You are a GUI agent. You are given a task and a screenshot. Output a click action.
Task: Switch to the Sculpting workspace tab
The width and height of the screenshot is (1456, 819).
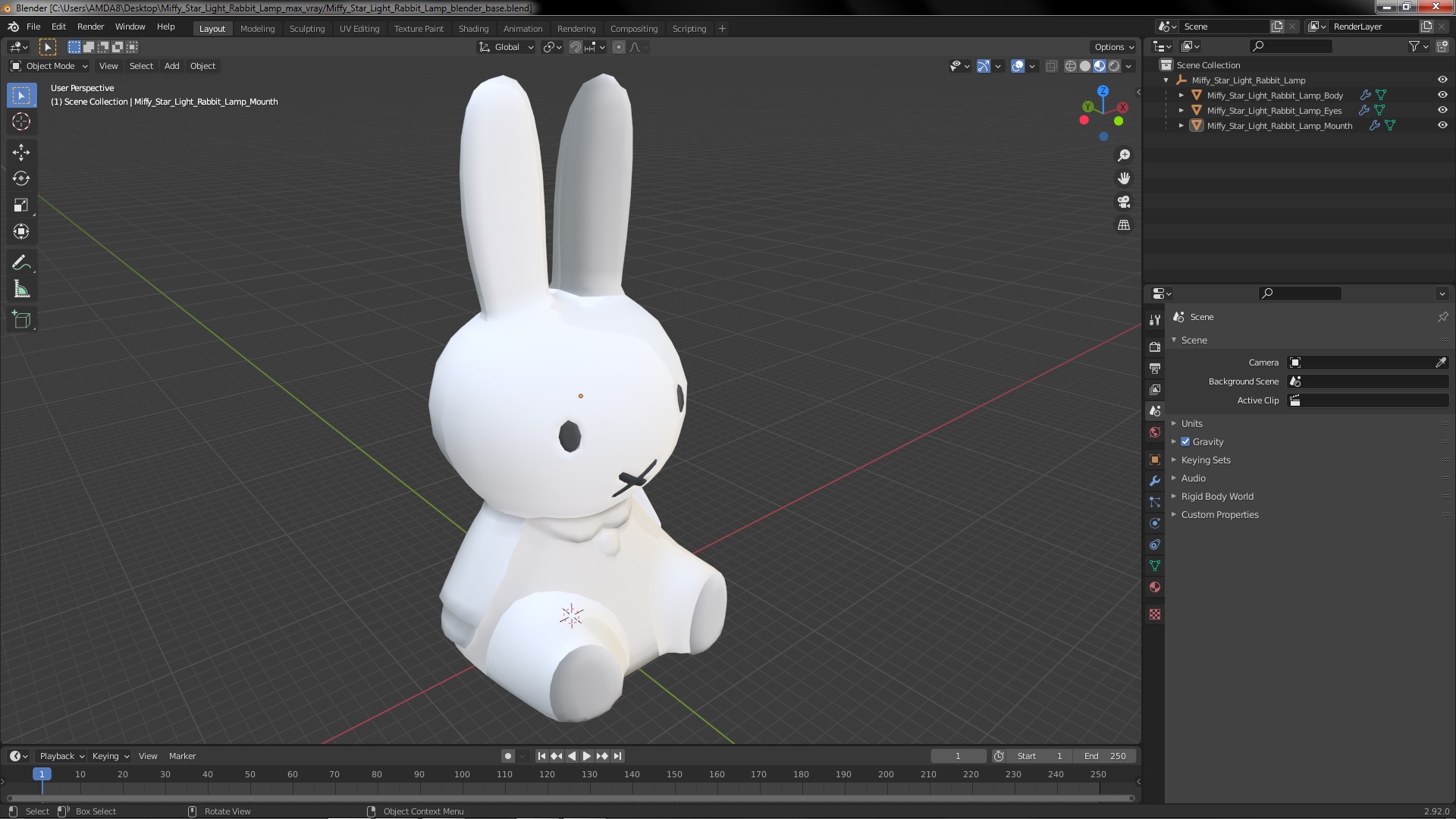(306, 29)
